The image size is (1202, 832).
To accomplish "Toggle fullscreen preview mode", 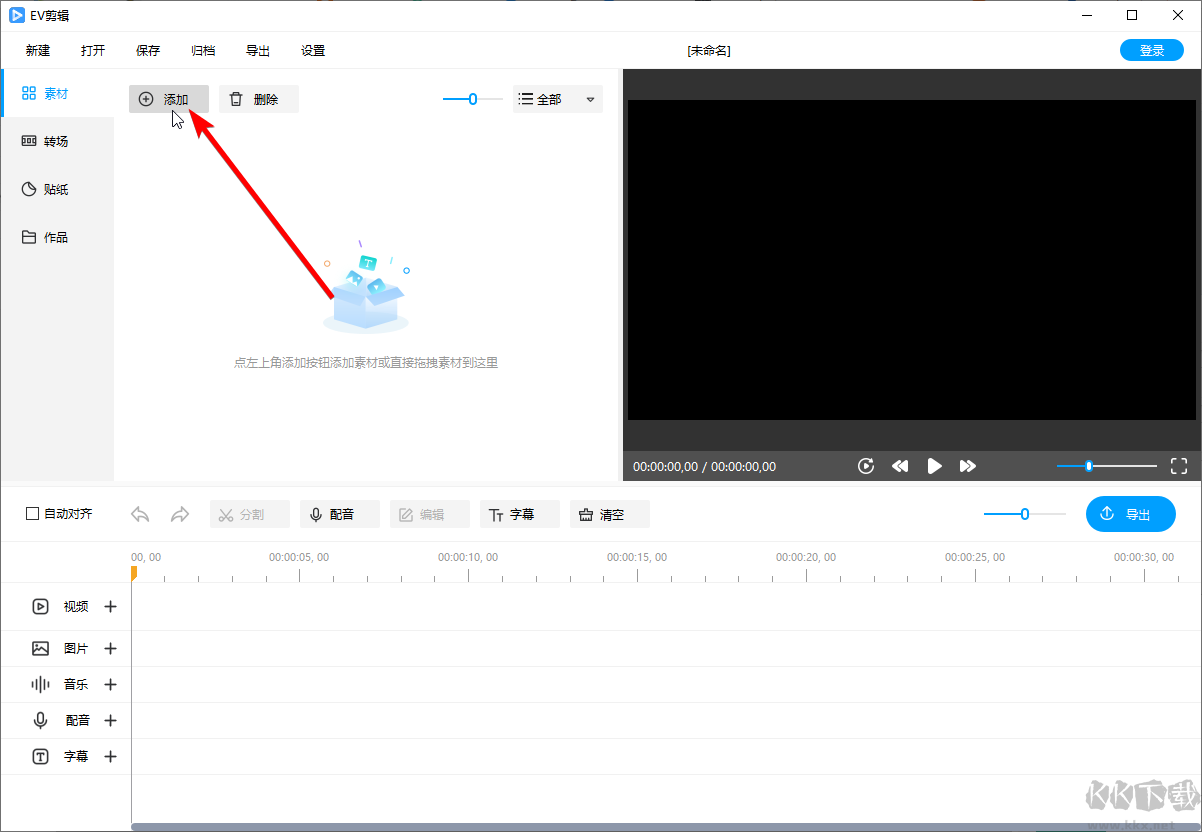I will [x=1179, y=465].
